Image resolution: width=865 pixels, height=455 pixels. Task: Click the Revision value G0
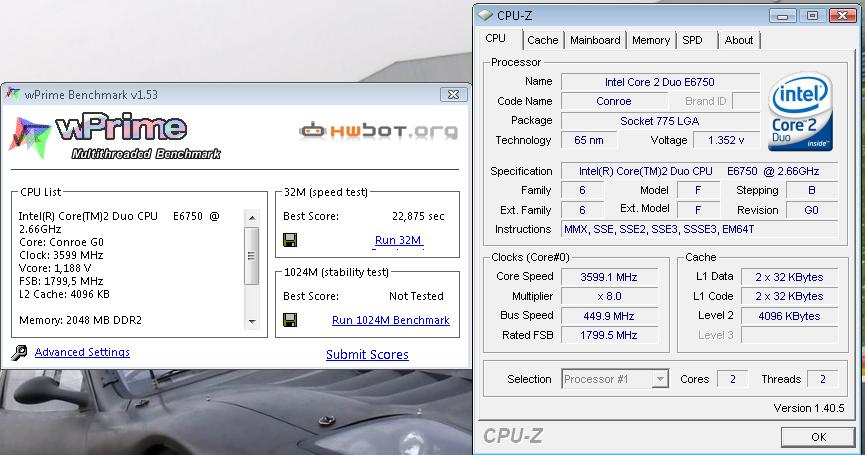click(811, 210)
